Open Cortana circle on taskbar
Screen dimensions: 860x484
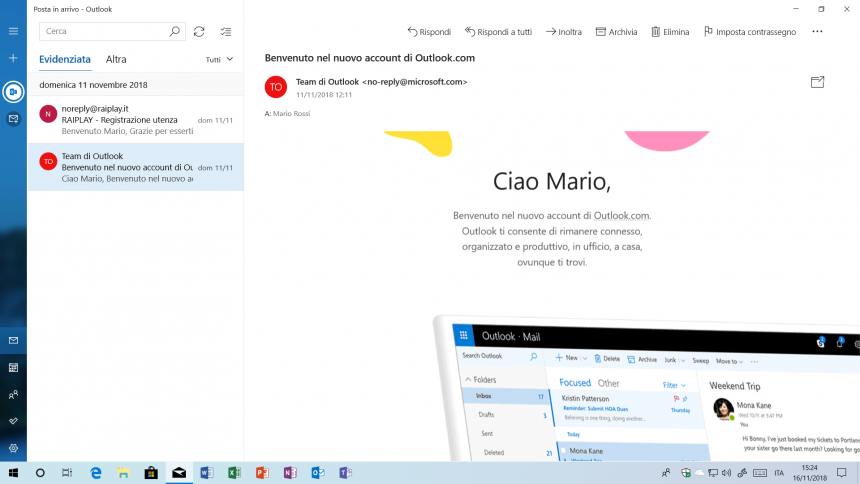pos(40,472)
